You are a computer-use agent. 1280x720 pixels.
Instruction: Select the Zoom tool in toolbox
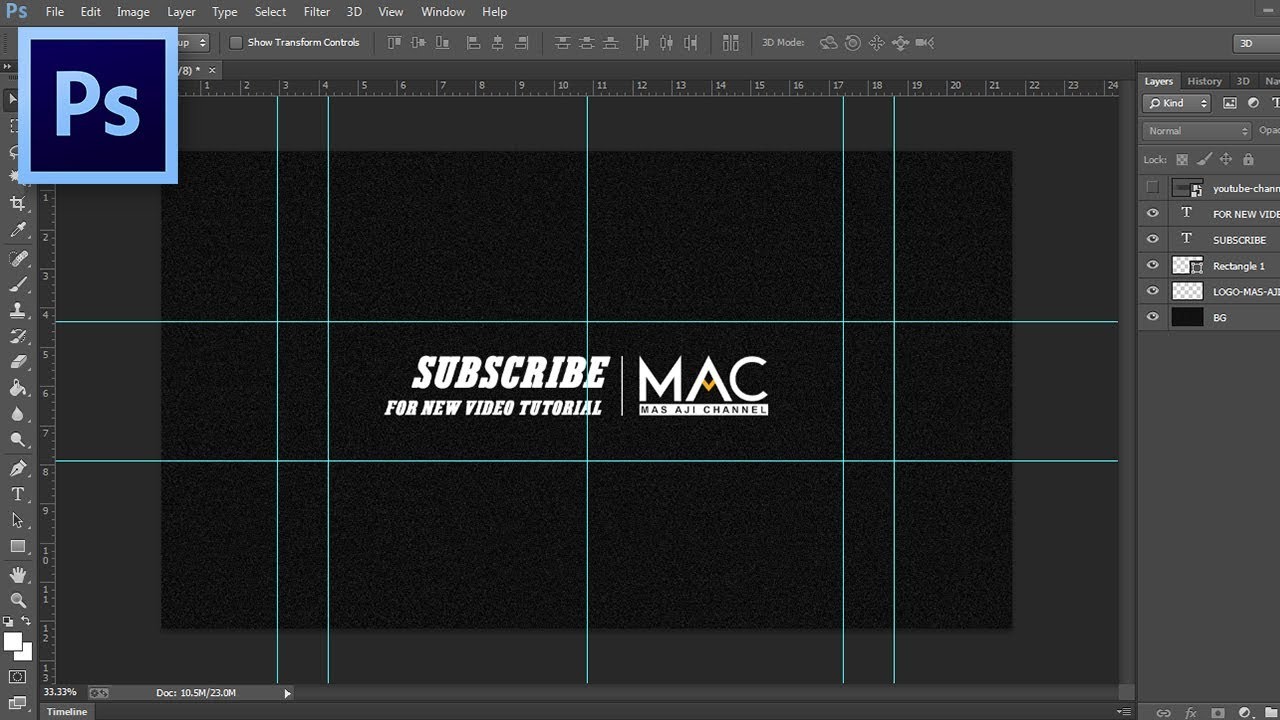click(17, 600)
